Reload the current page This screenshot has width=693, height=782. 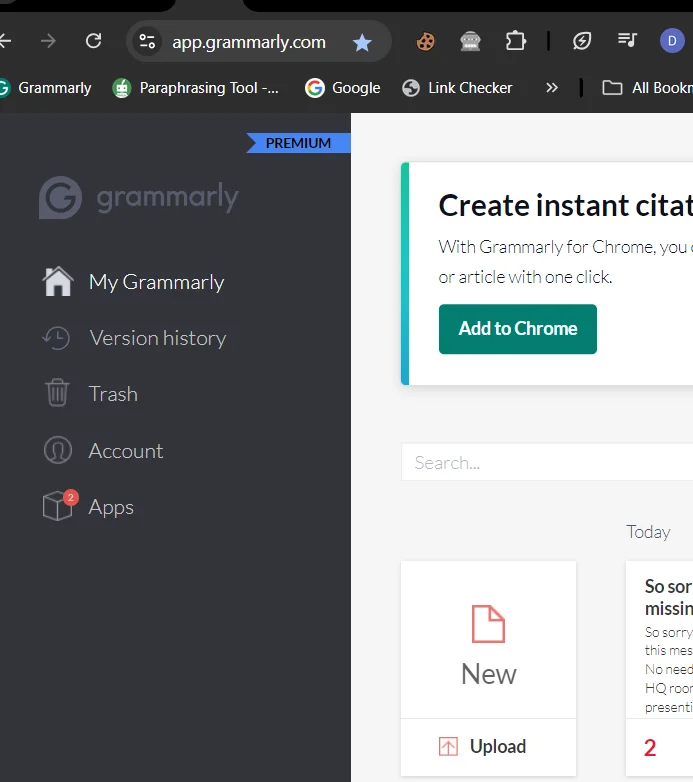(93, 41)
